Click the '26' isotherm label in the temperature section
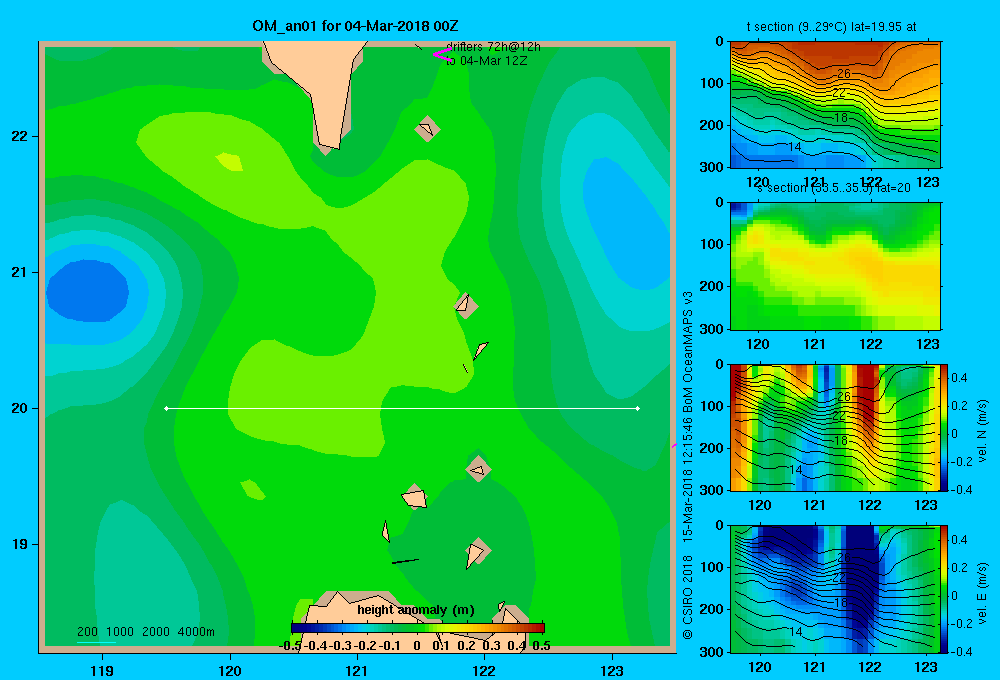Image resolution: width=1000 pixels, height=680 pixels. [x=843, y=74]
